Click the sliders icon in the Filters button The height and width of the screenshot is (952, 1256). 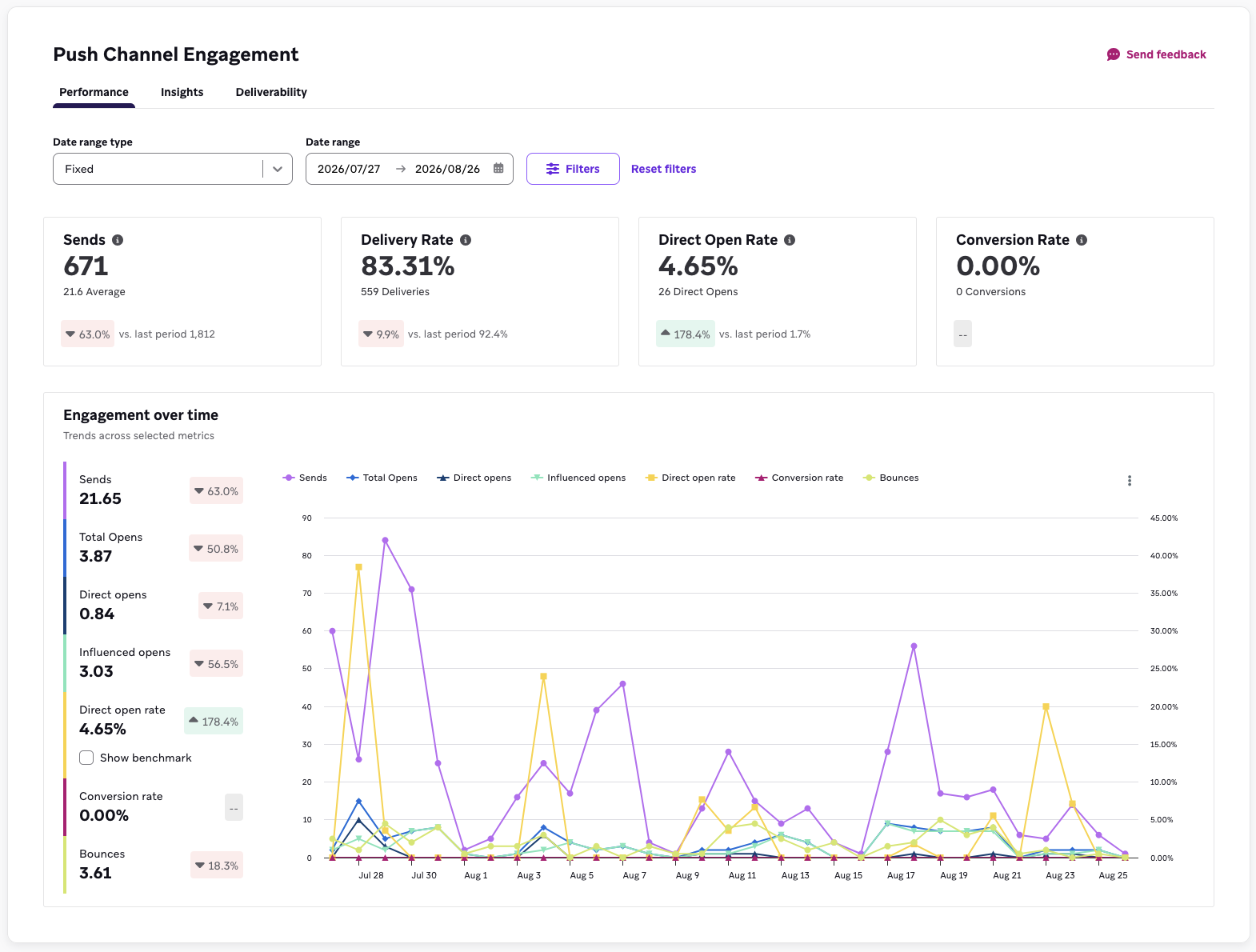[553, 169]
